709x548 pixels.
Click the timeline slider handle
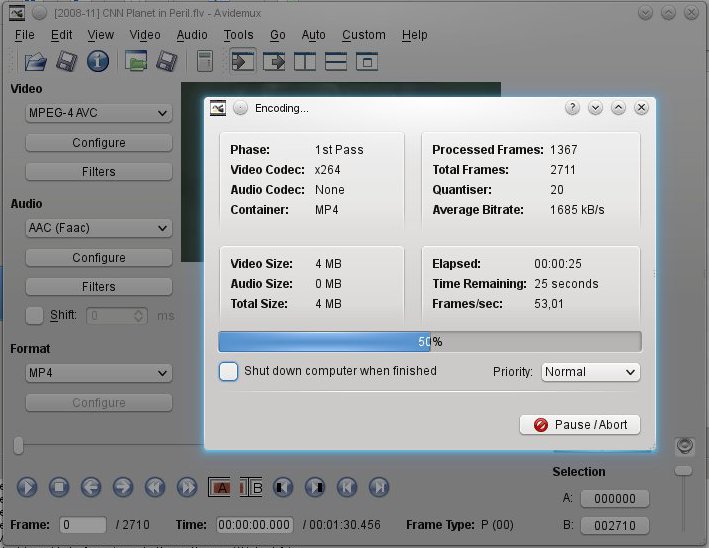[x=18, y=445]
